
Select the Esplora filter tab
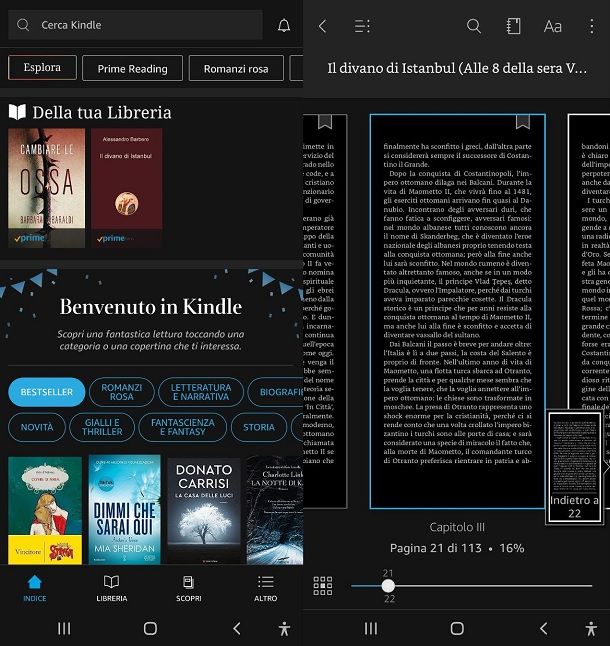42,68
